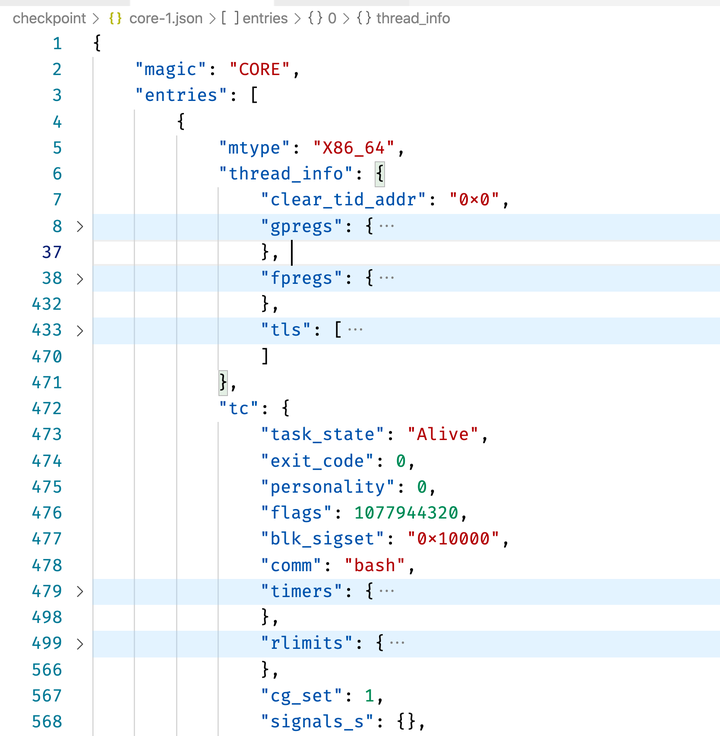Click the "CORE" string value
The width and height of the screenshot is (720, 736).
260,69
